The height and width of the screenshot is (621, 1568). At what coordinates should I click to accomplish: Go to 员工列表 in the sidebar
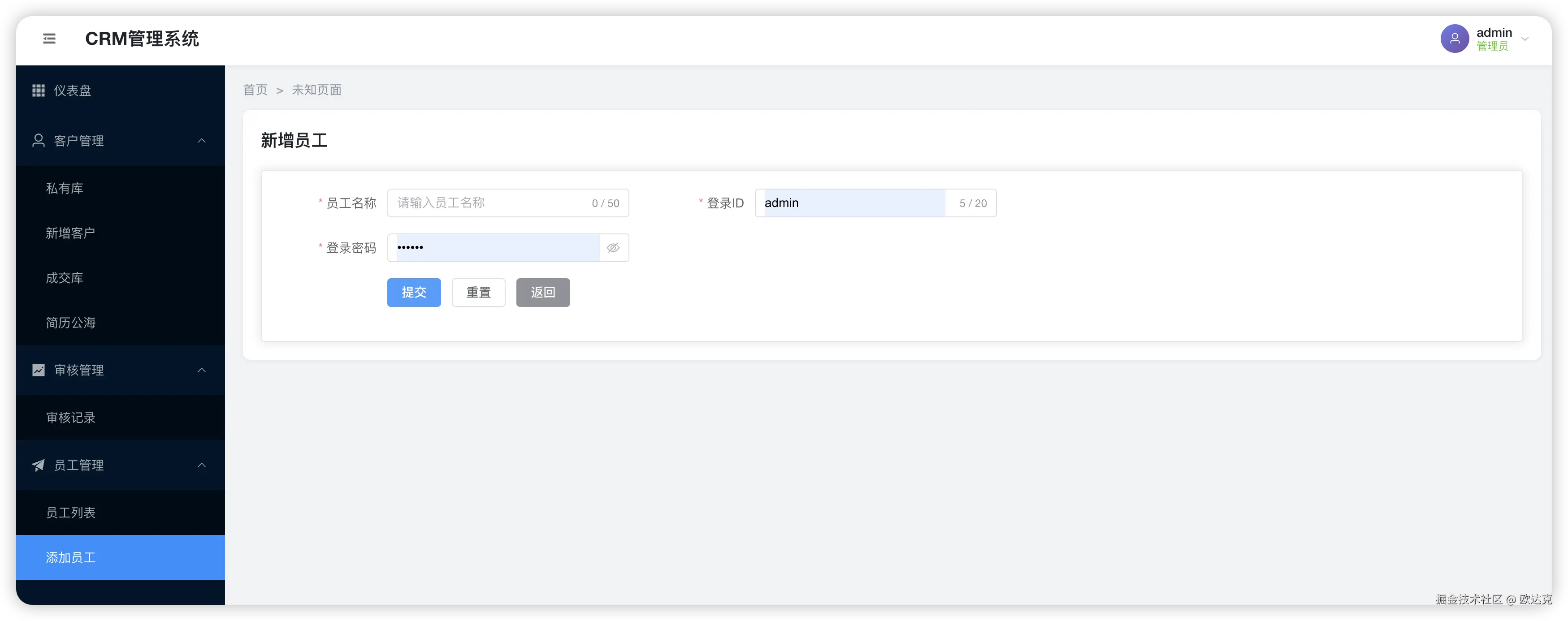click(x=71, y=513)
